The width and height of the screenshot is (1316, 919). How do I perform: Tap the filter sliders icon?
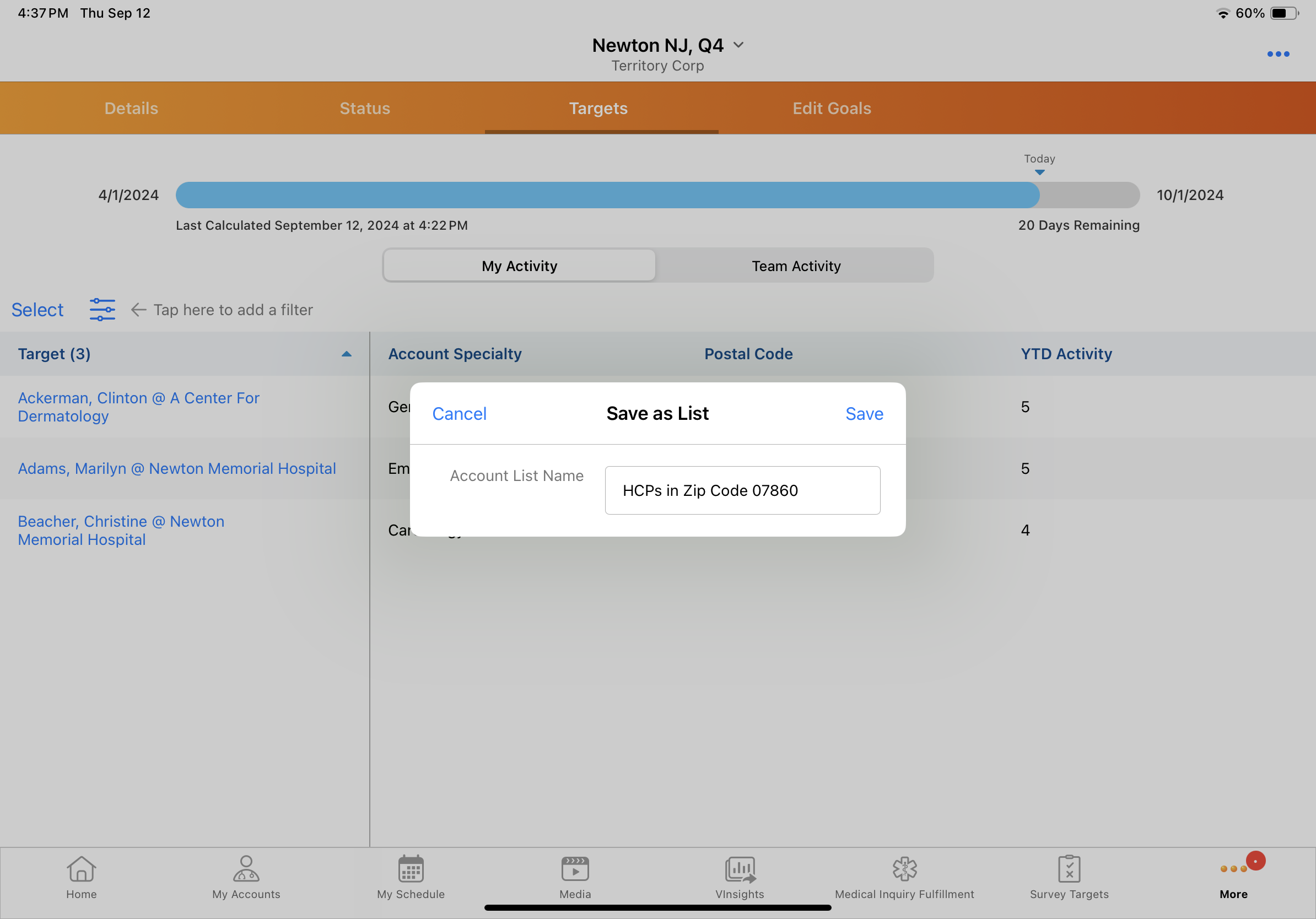click(102, 310)
